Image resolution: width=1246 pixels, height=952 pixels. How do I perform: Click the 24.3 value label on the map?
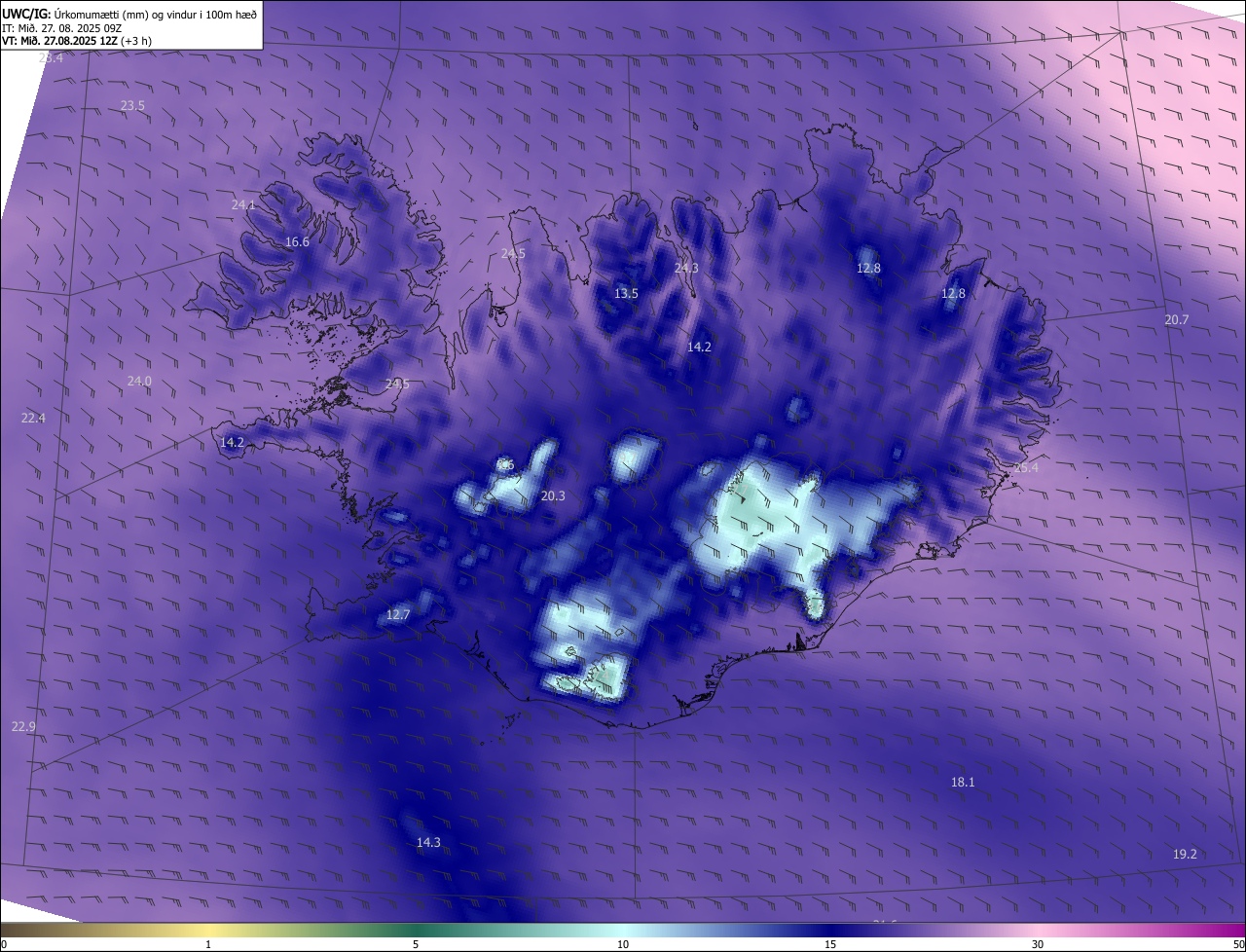pos(686,268)
